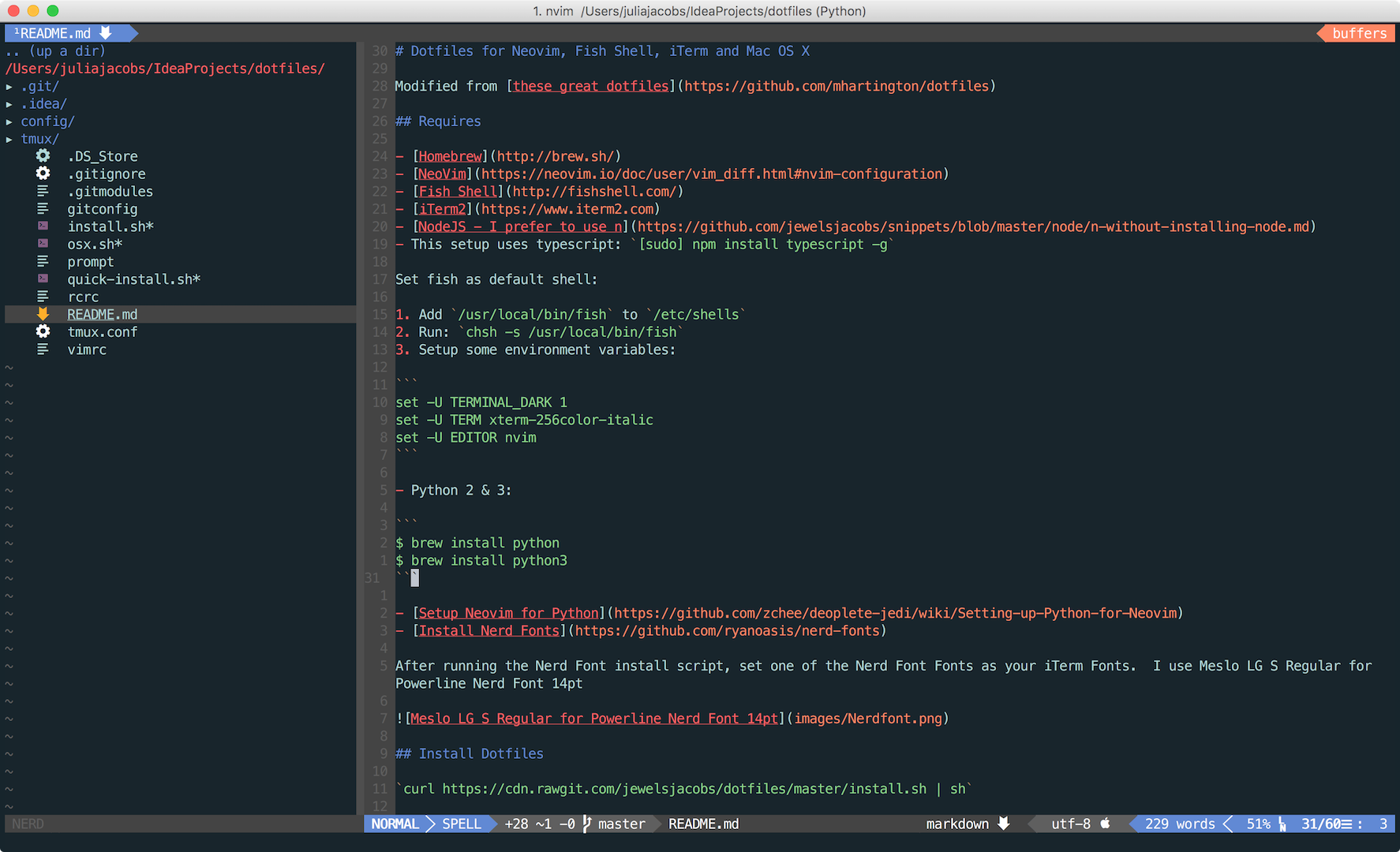Click the file icon next to rcrc

pyautogui.click(x=43, y=297)
